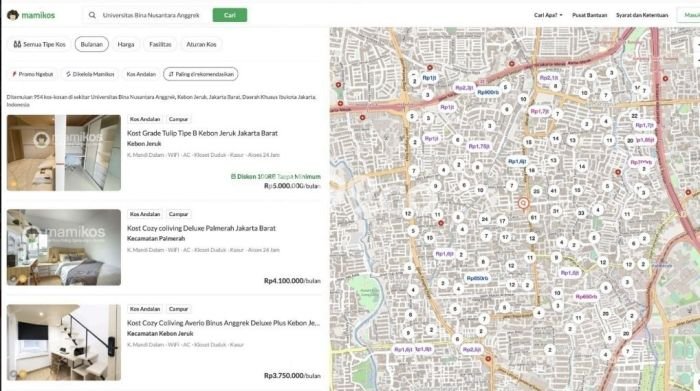
Task: Click map cluster marker 14 near 13
Action: [555, 138]
